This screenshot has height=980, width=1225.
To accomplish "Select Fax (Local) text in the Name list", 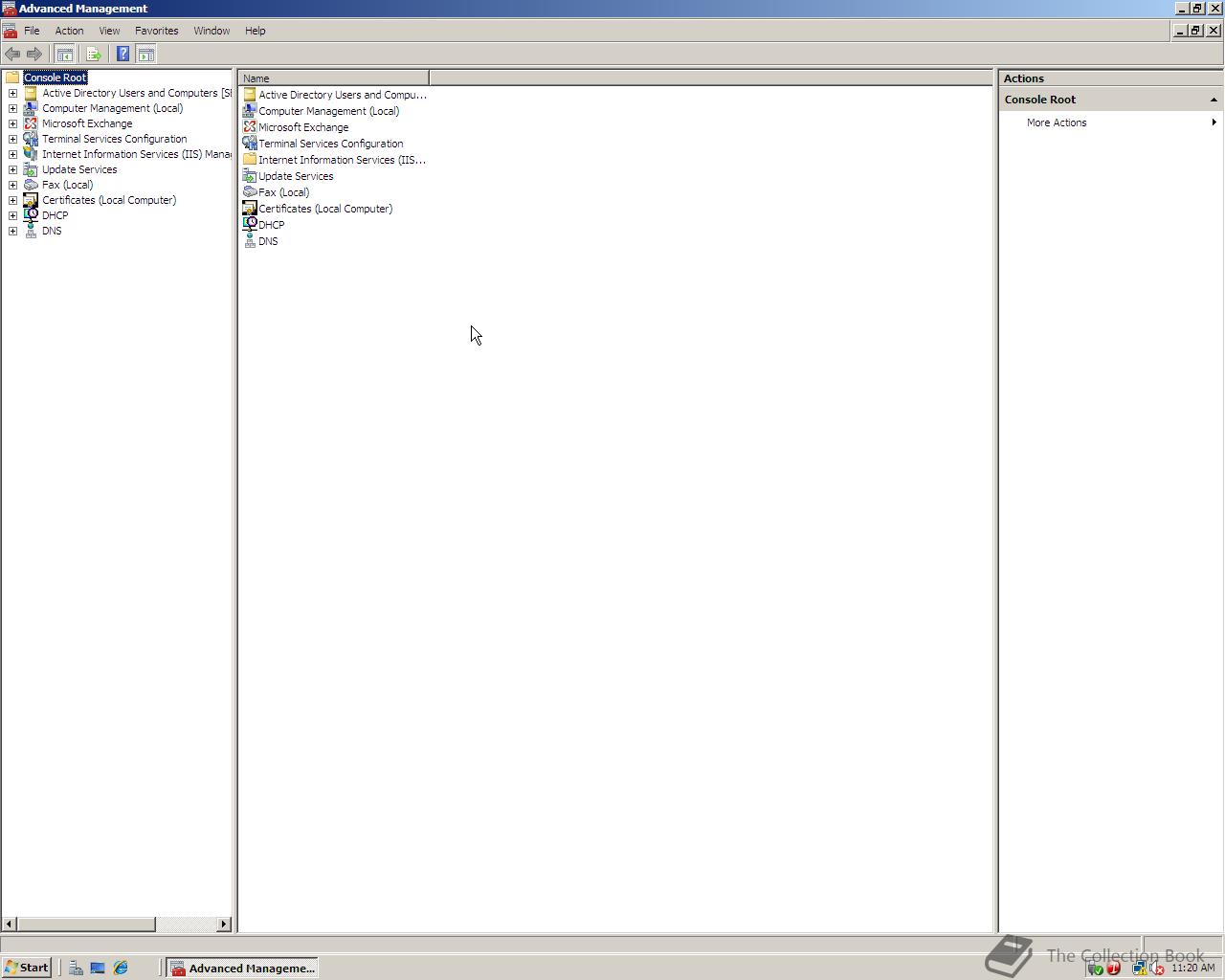I will 284,192.
